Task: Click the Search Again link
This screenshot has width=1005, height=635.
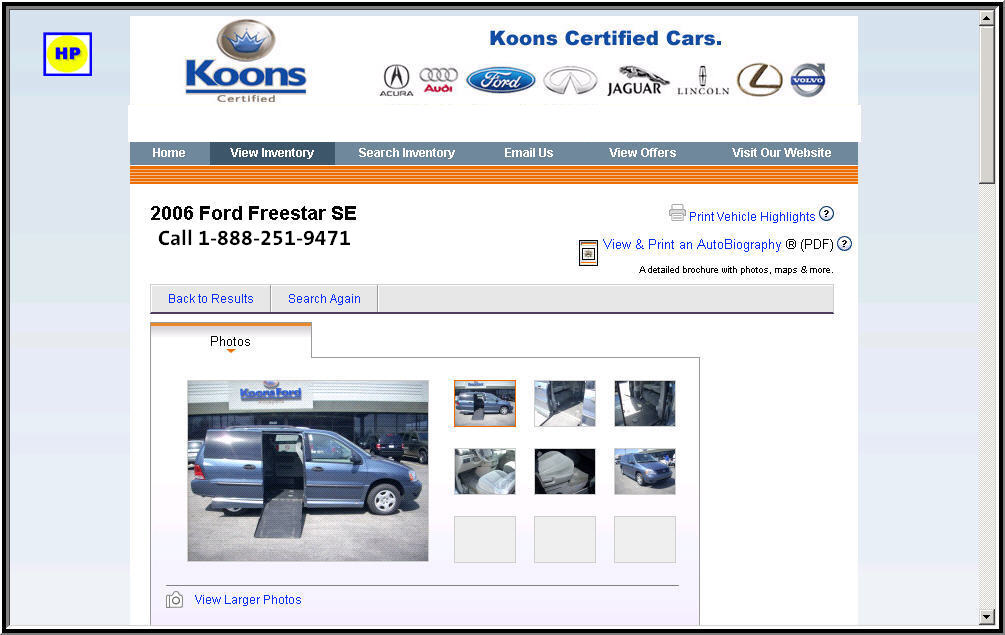Action: pos(324,299)
